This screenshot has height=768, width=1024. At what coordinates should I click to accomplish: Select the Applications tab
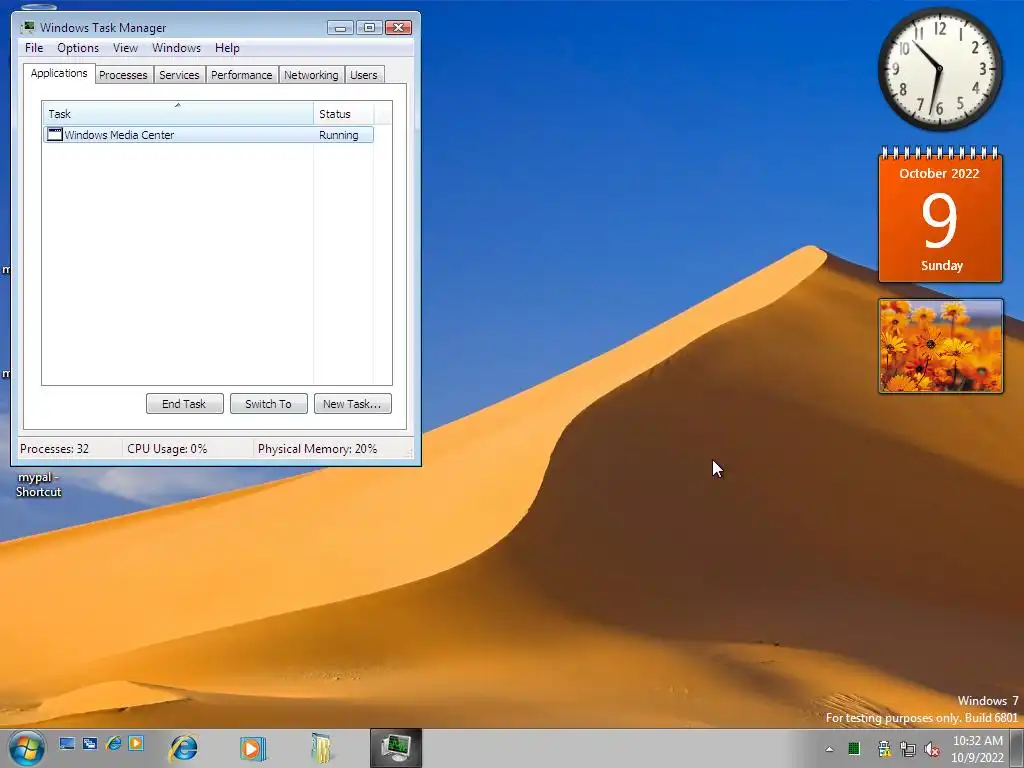[59, 73]
